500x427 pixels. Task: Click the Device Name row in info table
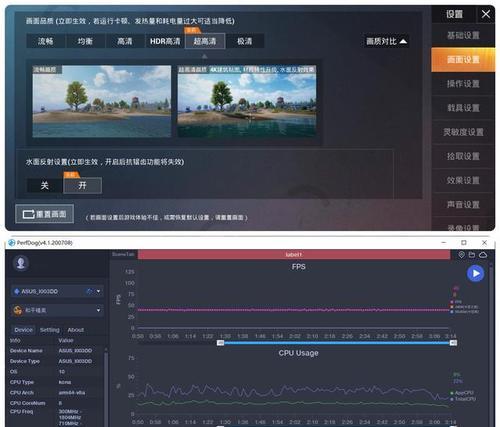pos(56,351)
